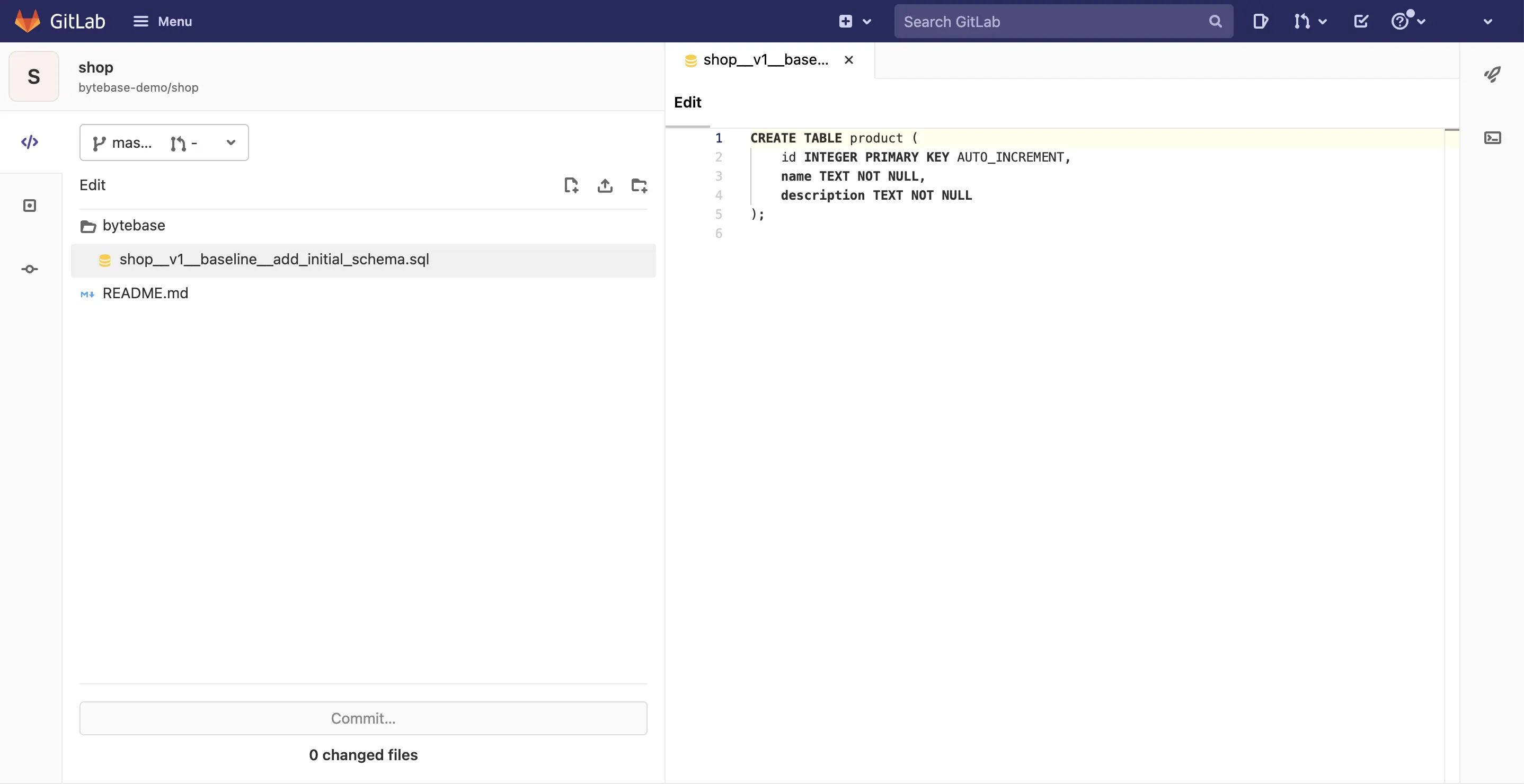Viewport: 1524px width, 784px height.
Task: Expand the user profile dropdown chevron
Action: click(x=1487, y=22)
